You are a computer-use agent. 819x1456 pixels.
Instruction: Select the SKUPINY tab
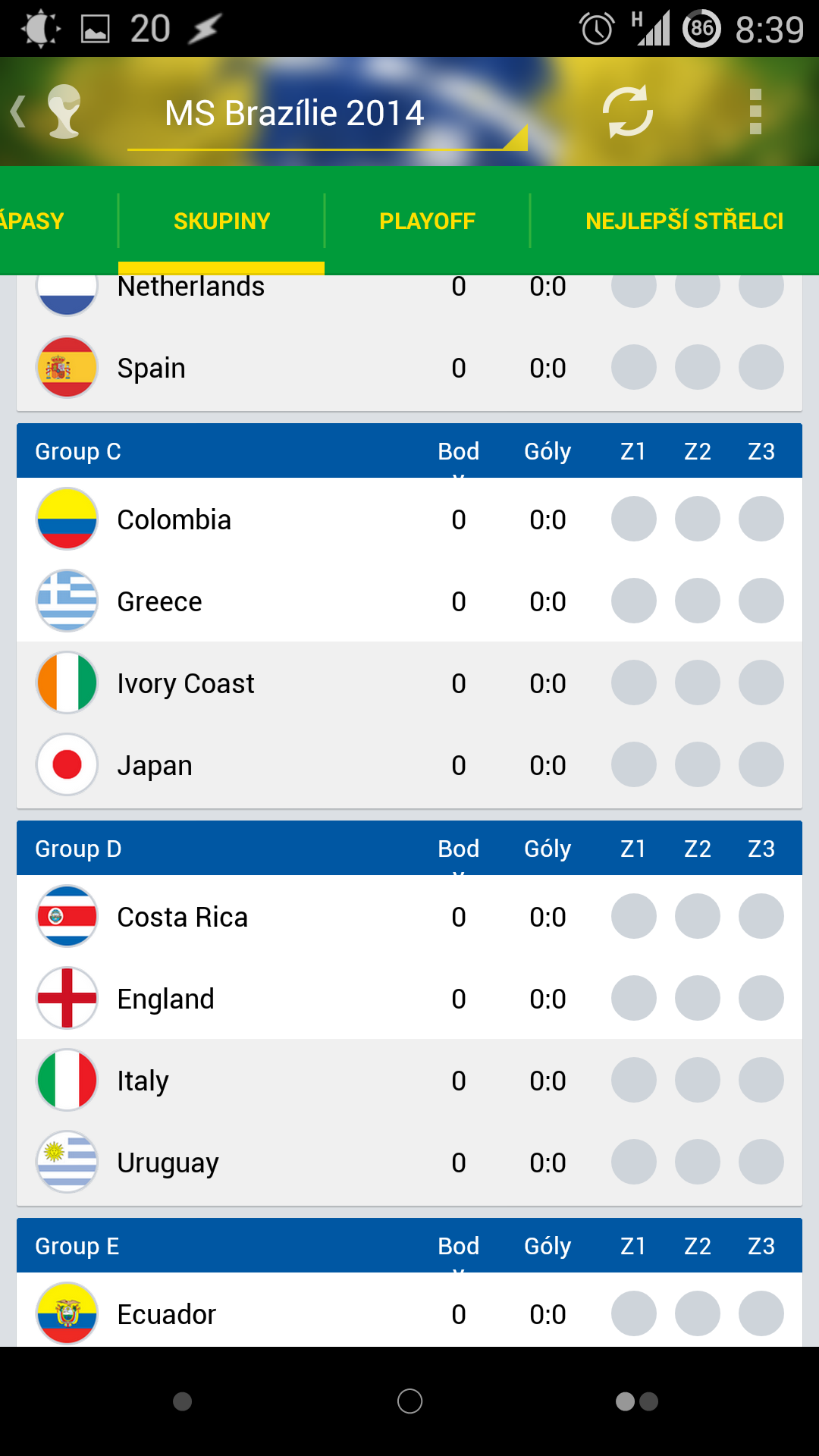pos(221,221)
